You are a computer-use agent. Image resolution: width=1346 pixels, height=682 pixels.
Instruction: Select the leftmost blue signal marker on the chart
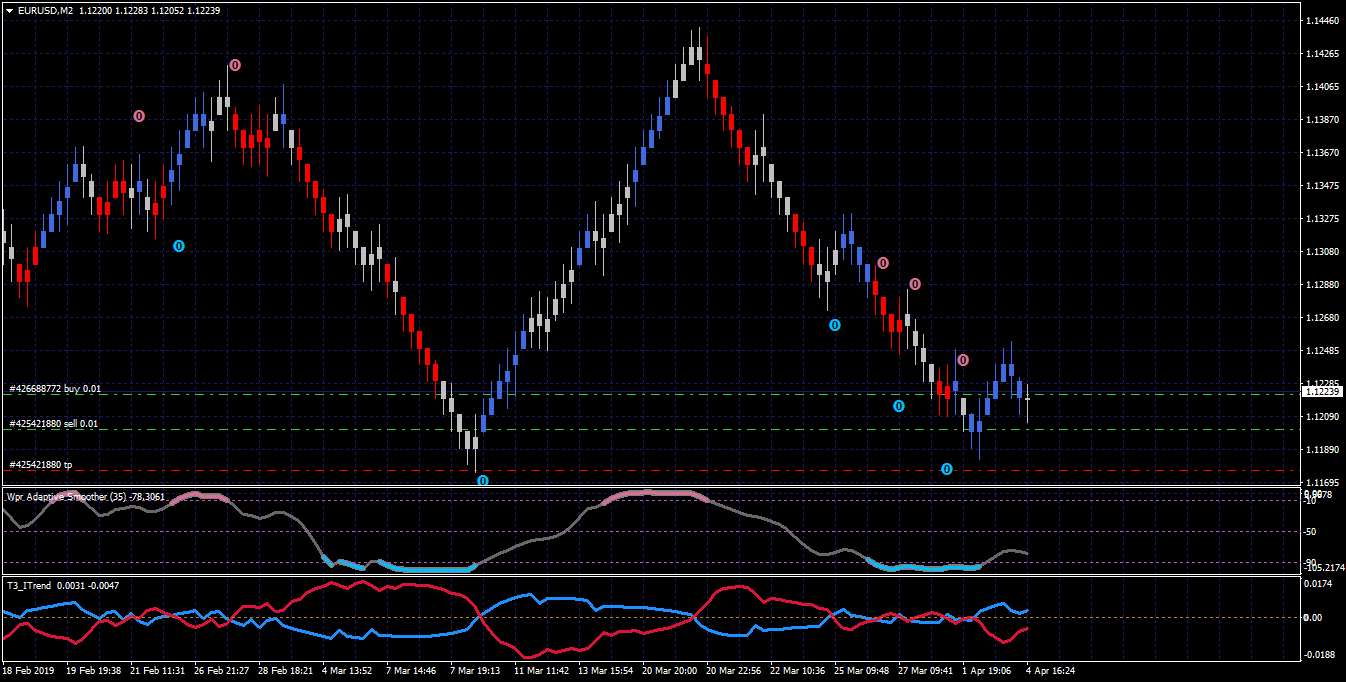[x=179, y=245]
